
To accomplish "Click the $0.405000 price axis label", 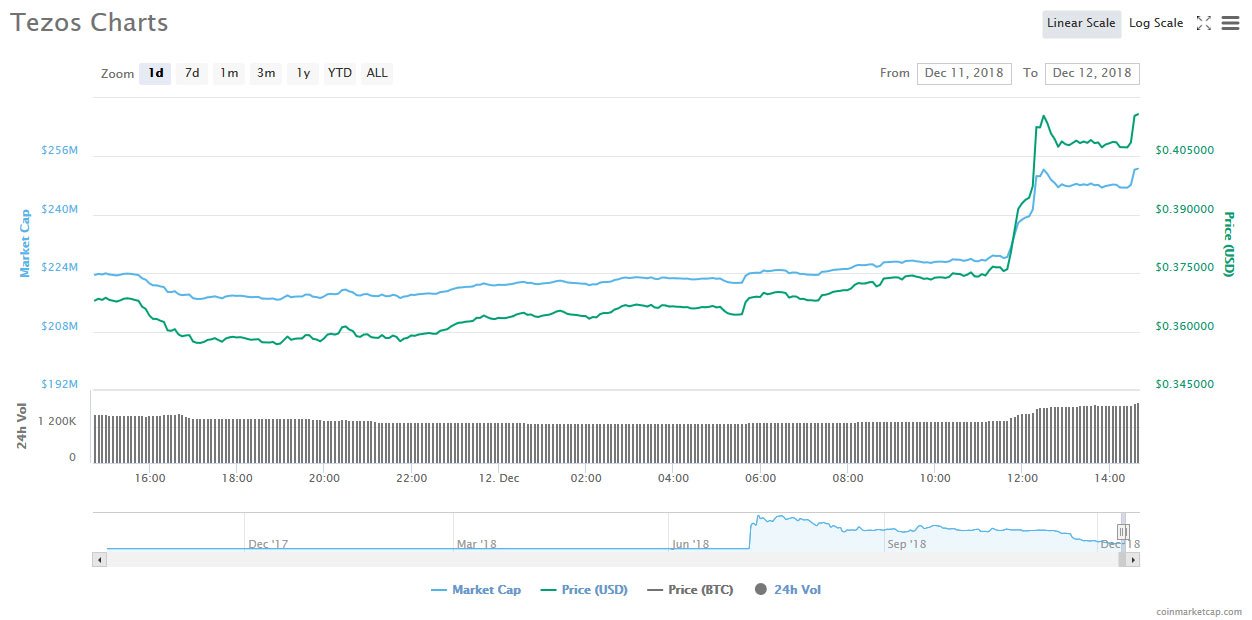I will click(x=1185, y=150).
